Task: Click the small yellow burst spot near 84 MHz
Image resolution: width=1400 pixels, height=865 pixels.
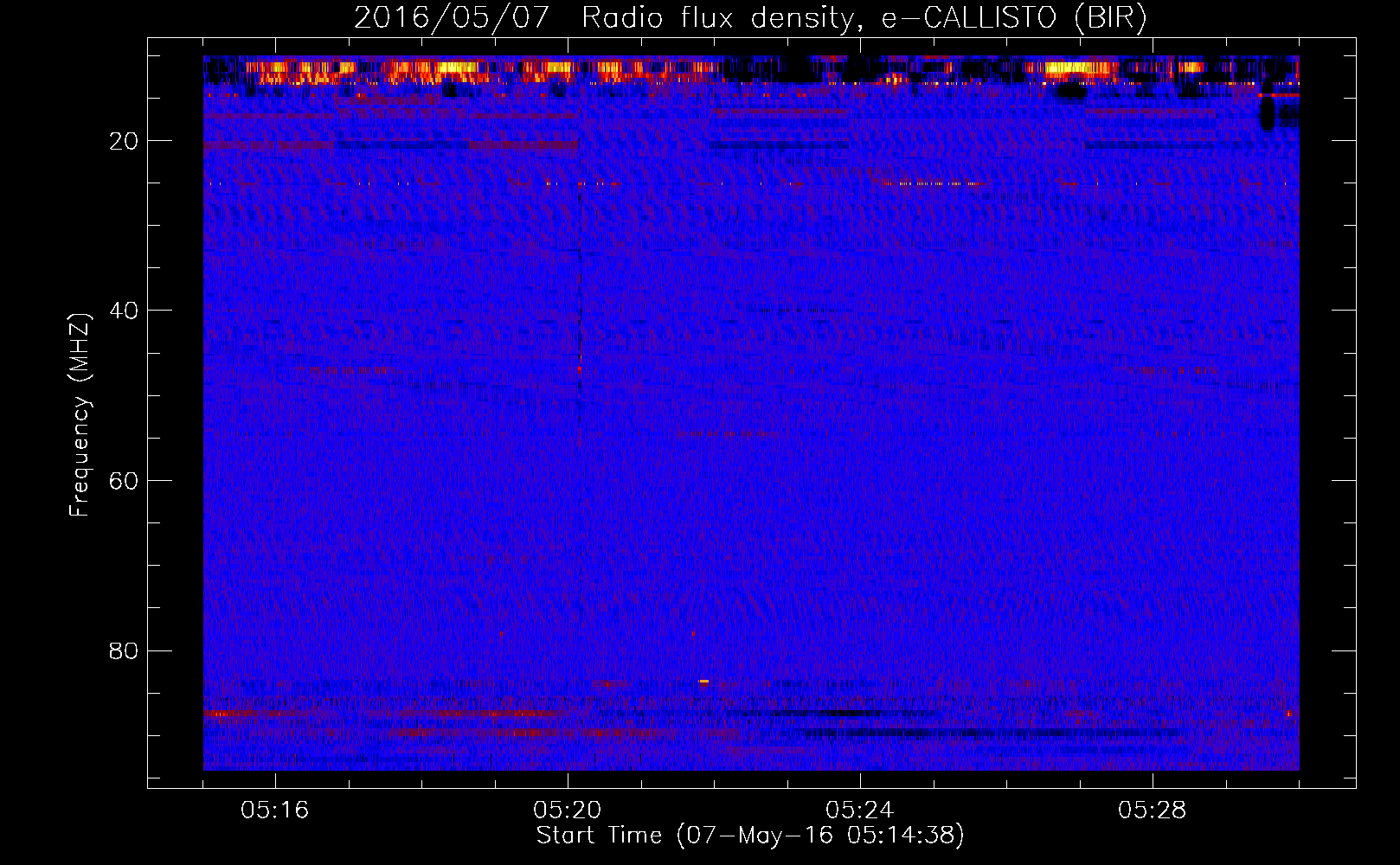Action: [x=704, y=682]
